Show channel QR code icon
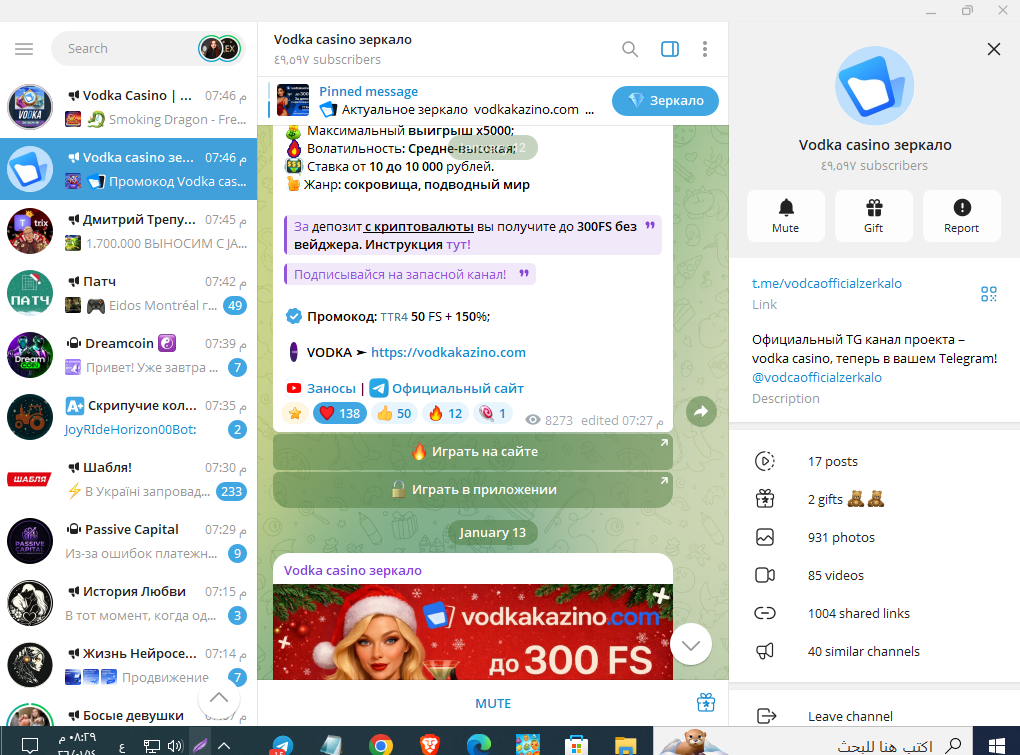Screen dimensions: 1020x755 coord(989,294)
